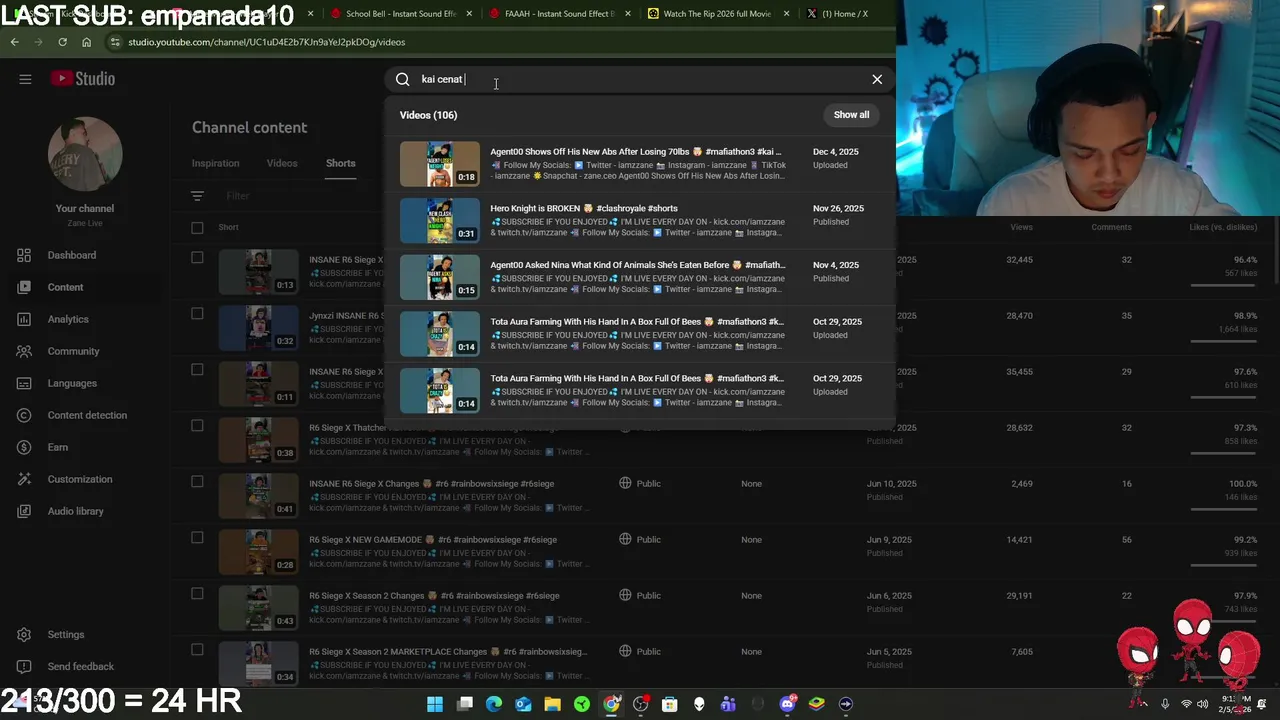Image resolution: width=1280 pixels, height=720 pixels.
Task: Click thumbnail of R6 Siege X NEW GAMEMODE short
Action: point(258,551)
